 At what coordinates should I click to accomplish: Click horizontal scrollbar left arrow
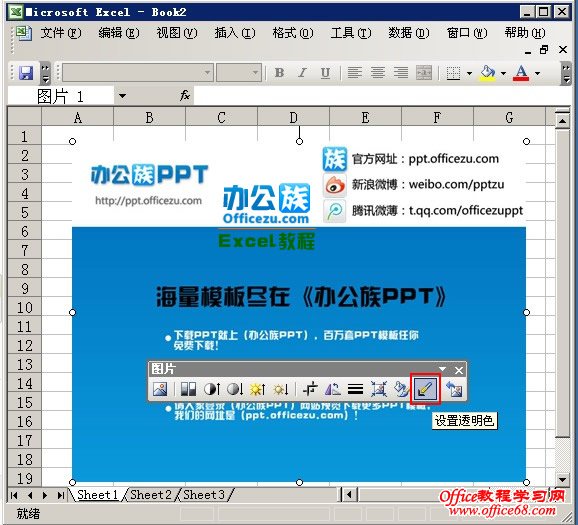click(x=349, y=495)
